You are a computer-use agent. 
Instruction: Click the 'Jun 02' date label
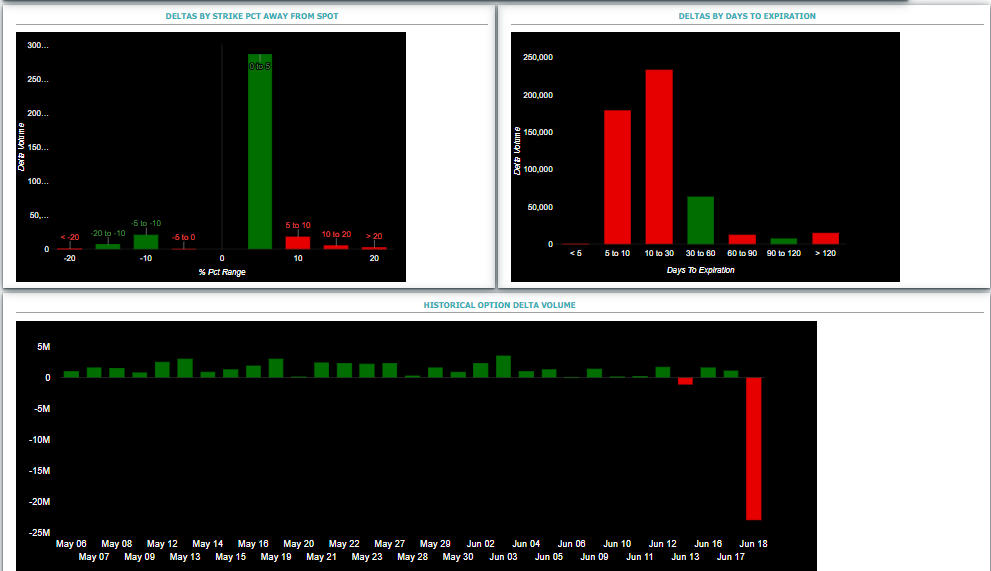(480, 544)
